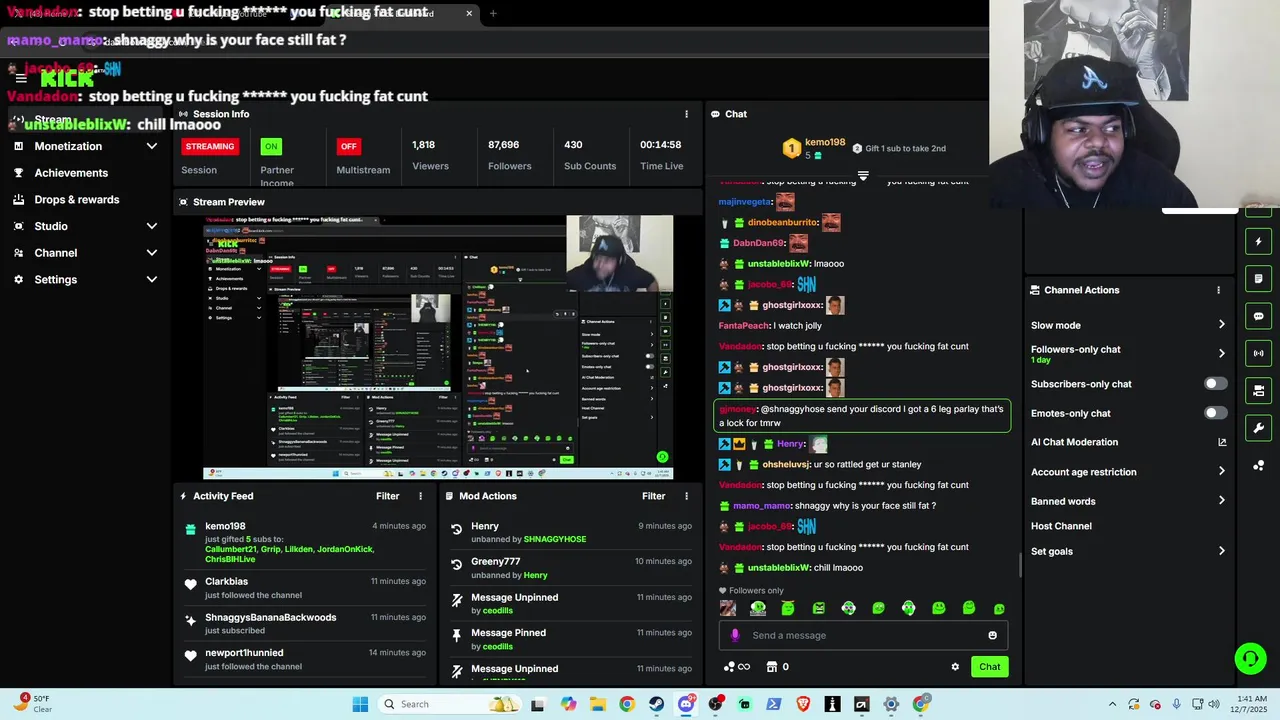The height and width of the screenshot is (720, 1280).
Task: Open Followers-only chat options arrow
Action: 1221,353
